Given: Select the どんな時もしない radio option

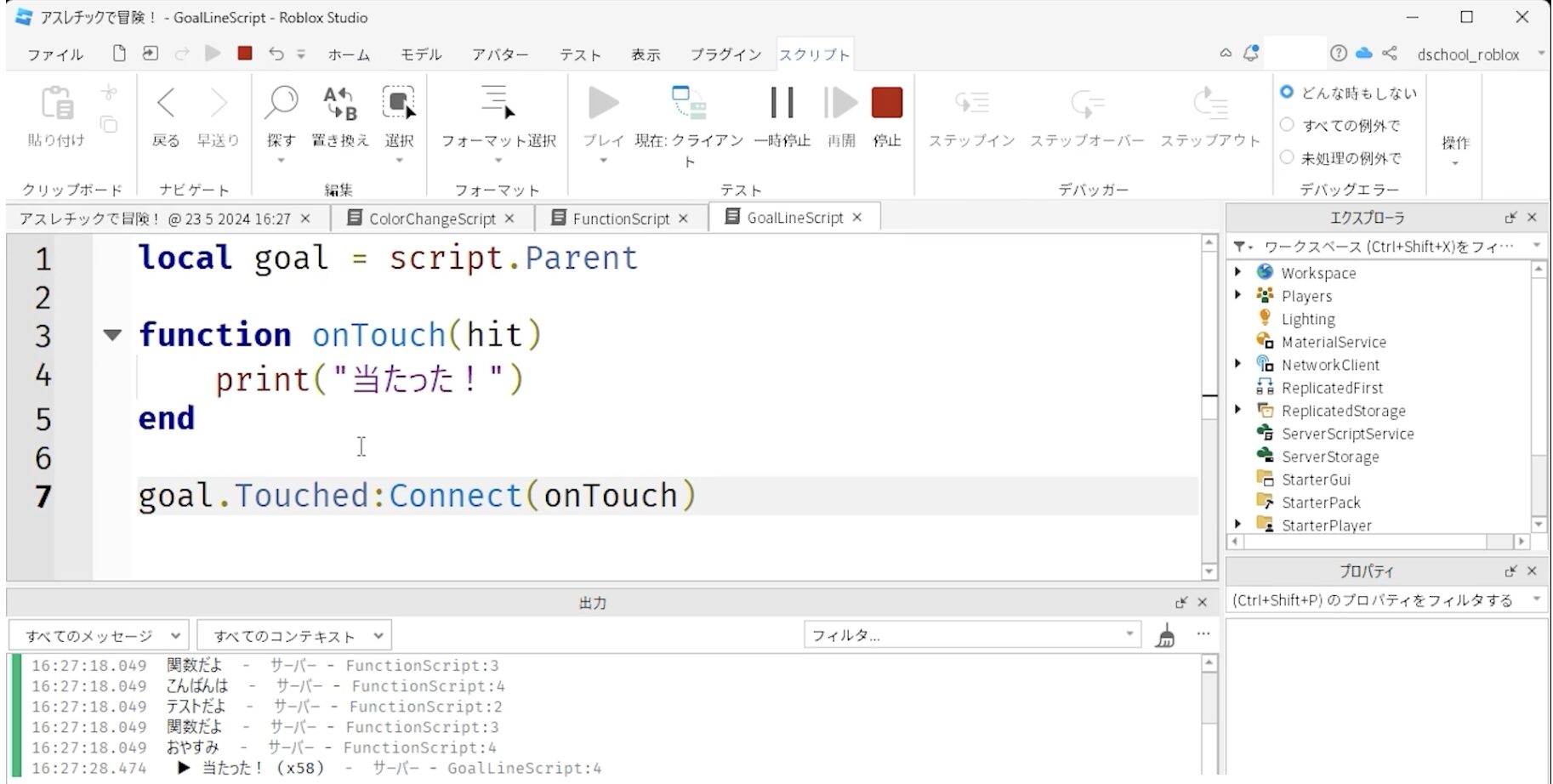Looking at the screenshot, I should point(1287,92).
